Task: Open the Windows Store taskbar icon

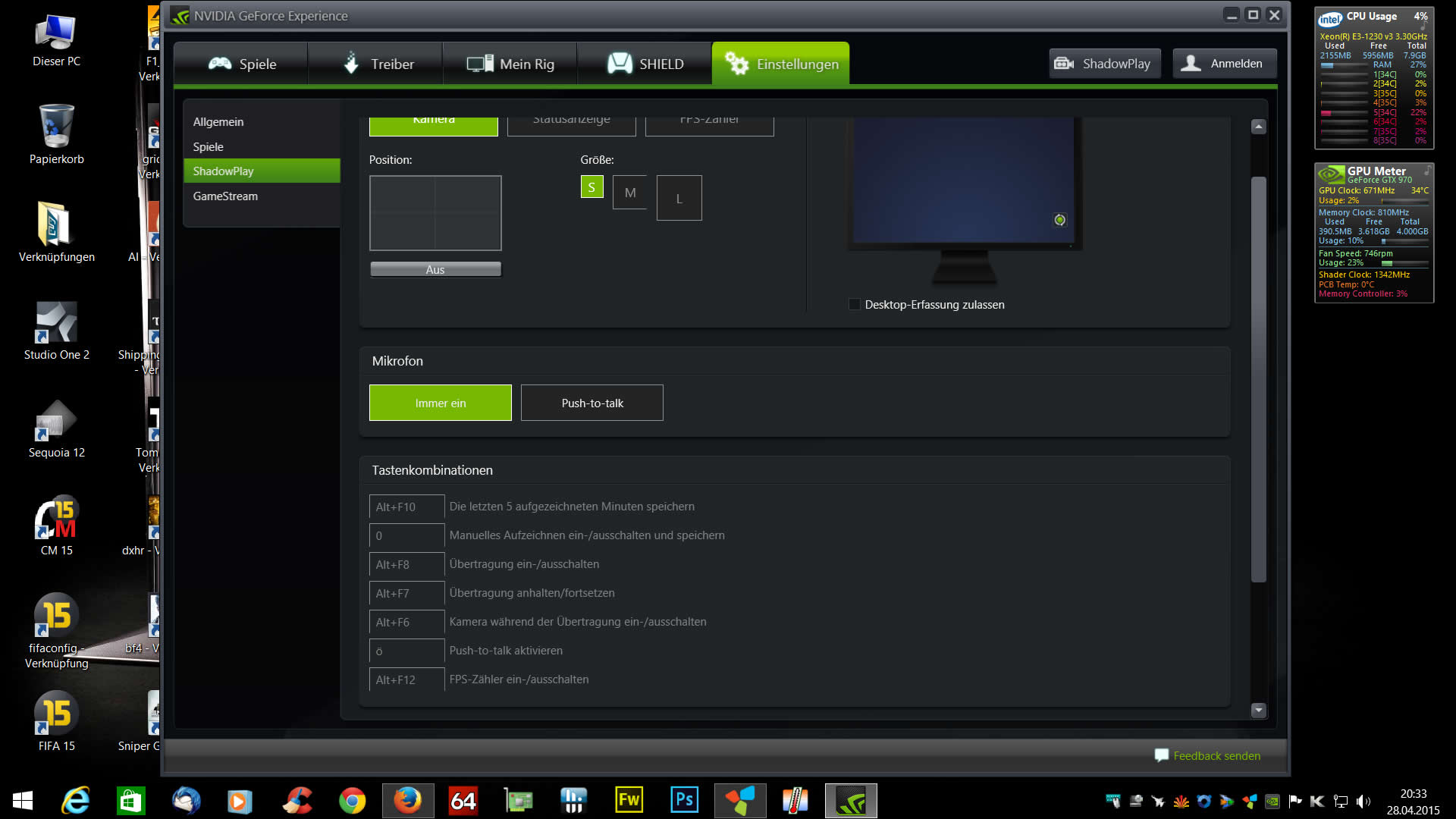Action: tap(130, 801)
